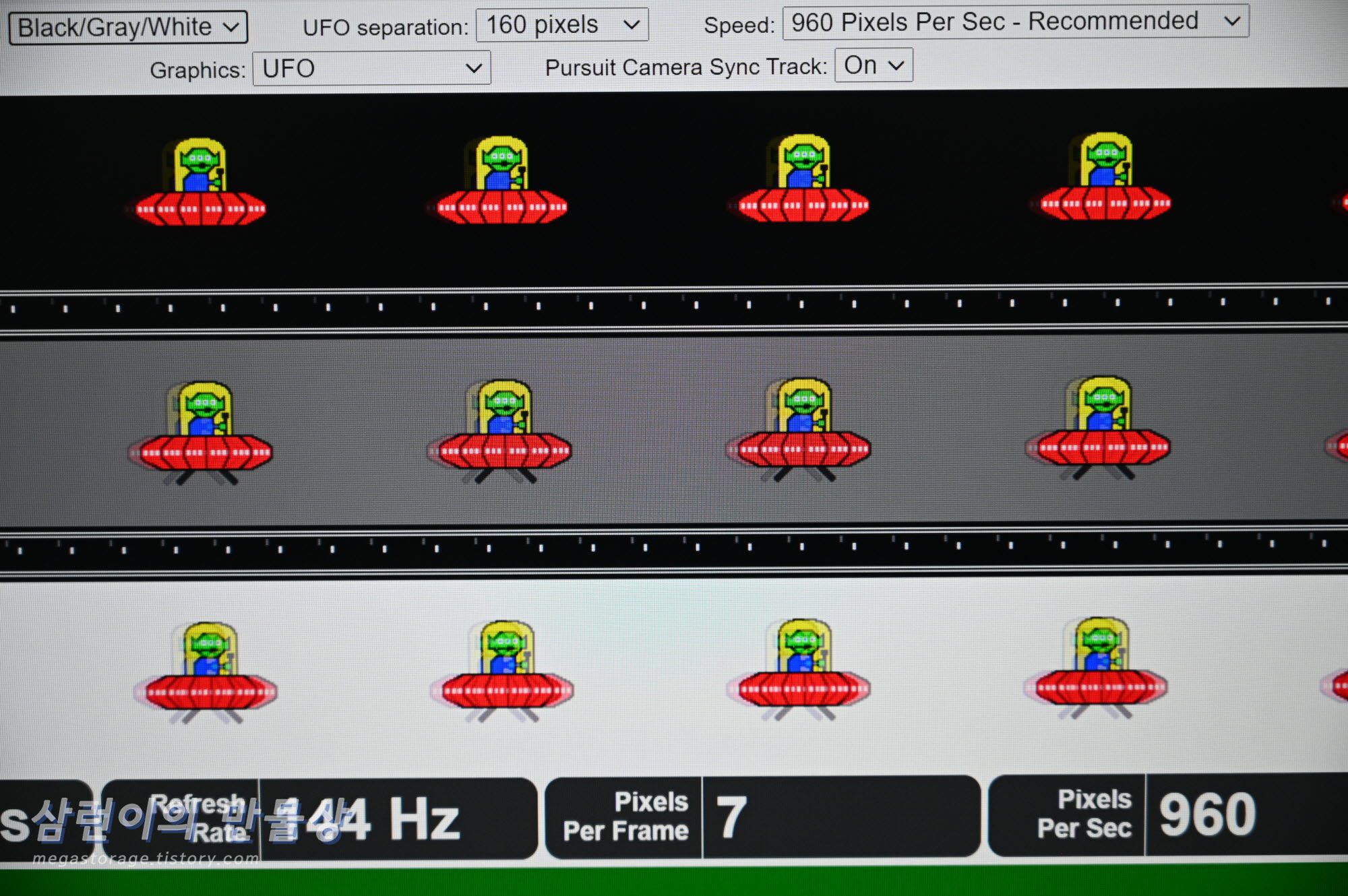Viewport: 1348px width, 896px height.
Task: Click third UFO in gray row
Action: point(802,429)
